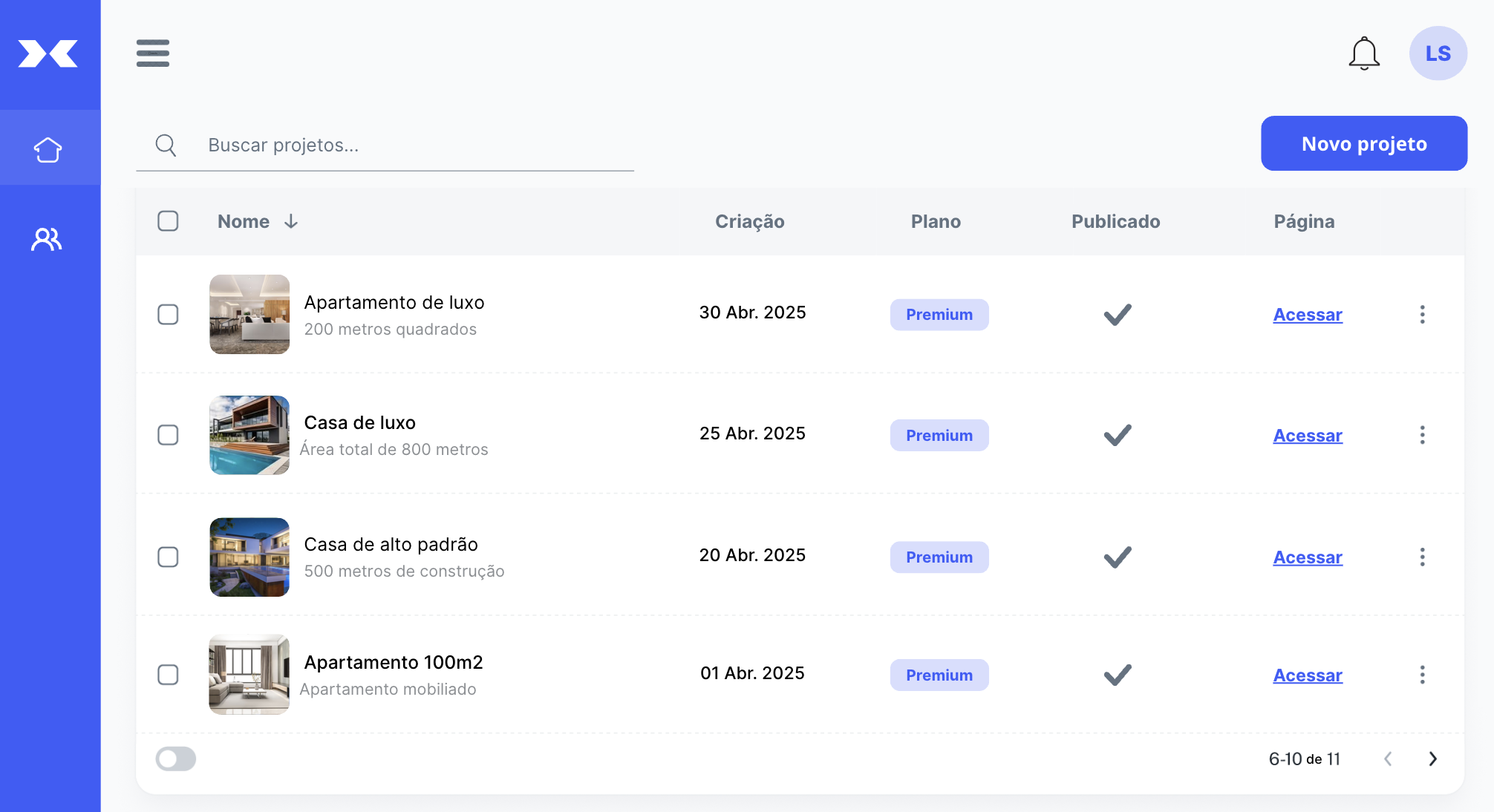The width and height of the screenshot is (1494, 812).
Task: Open the team members section in the sidebar
Action: [x=46, y=239]
